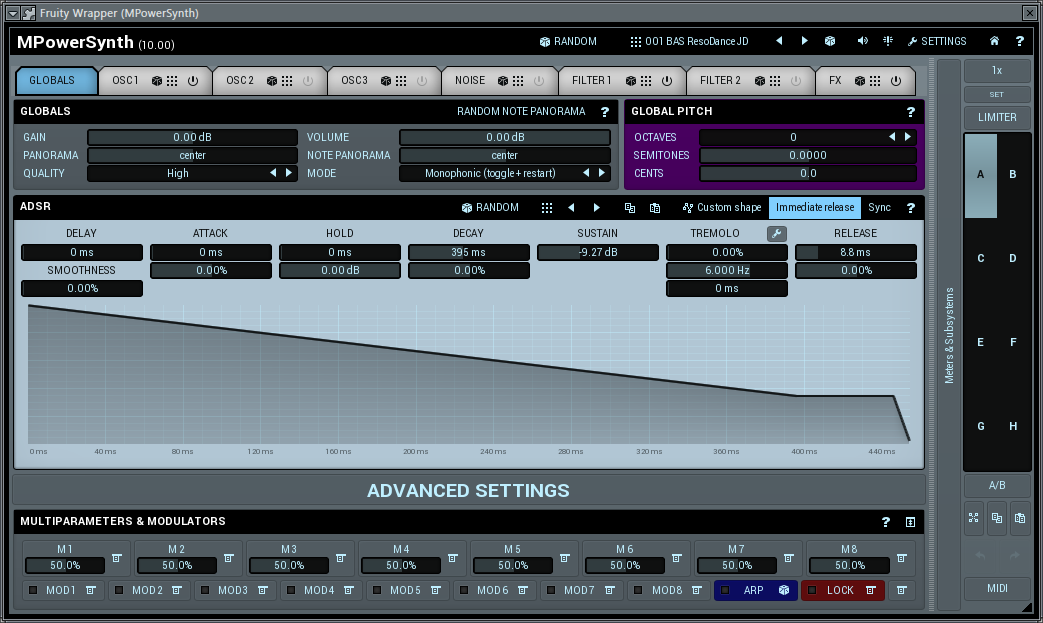
Task: Open Global Pitch help question mark
Action: click(910, 113)
